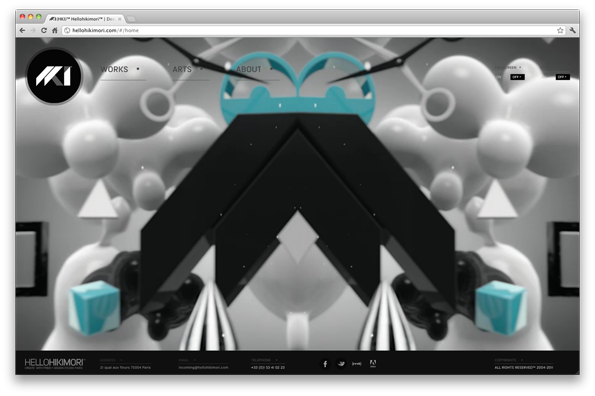Click the ALL RIGHTS RESERVED text
This screenshot has width=595, height=396.
point(524,367)
